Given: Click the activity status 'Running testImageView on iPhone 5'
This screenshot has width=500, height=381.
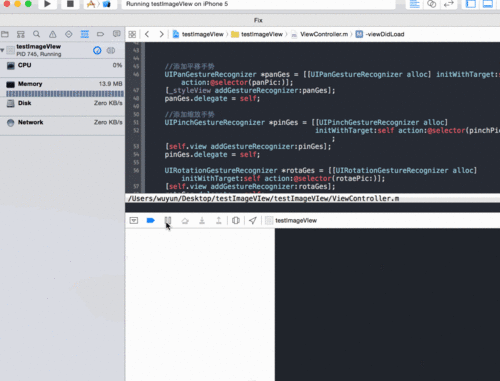Looking at the screenshot, I should point(177,4).
